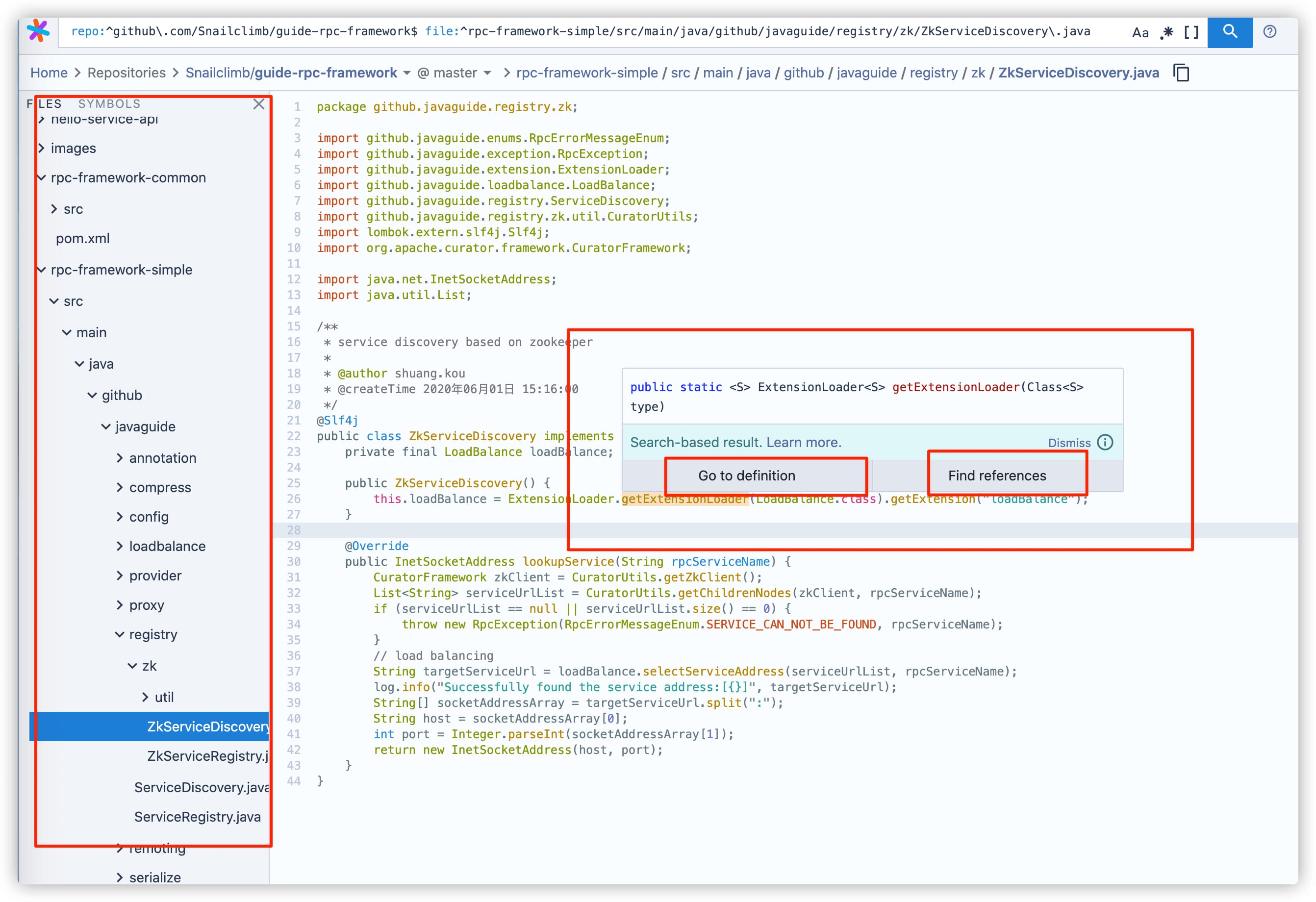The height and width of the screenshot is (902, 1316).
Task: Open the zk folder in breadcrumb path
Action: coord(977,73)
